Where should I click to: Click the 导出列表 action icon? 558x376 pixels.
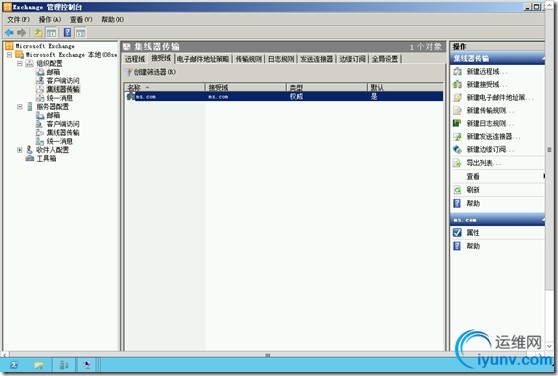(457, 163)
